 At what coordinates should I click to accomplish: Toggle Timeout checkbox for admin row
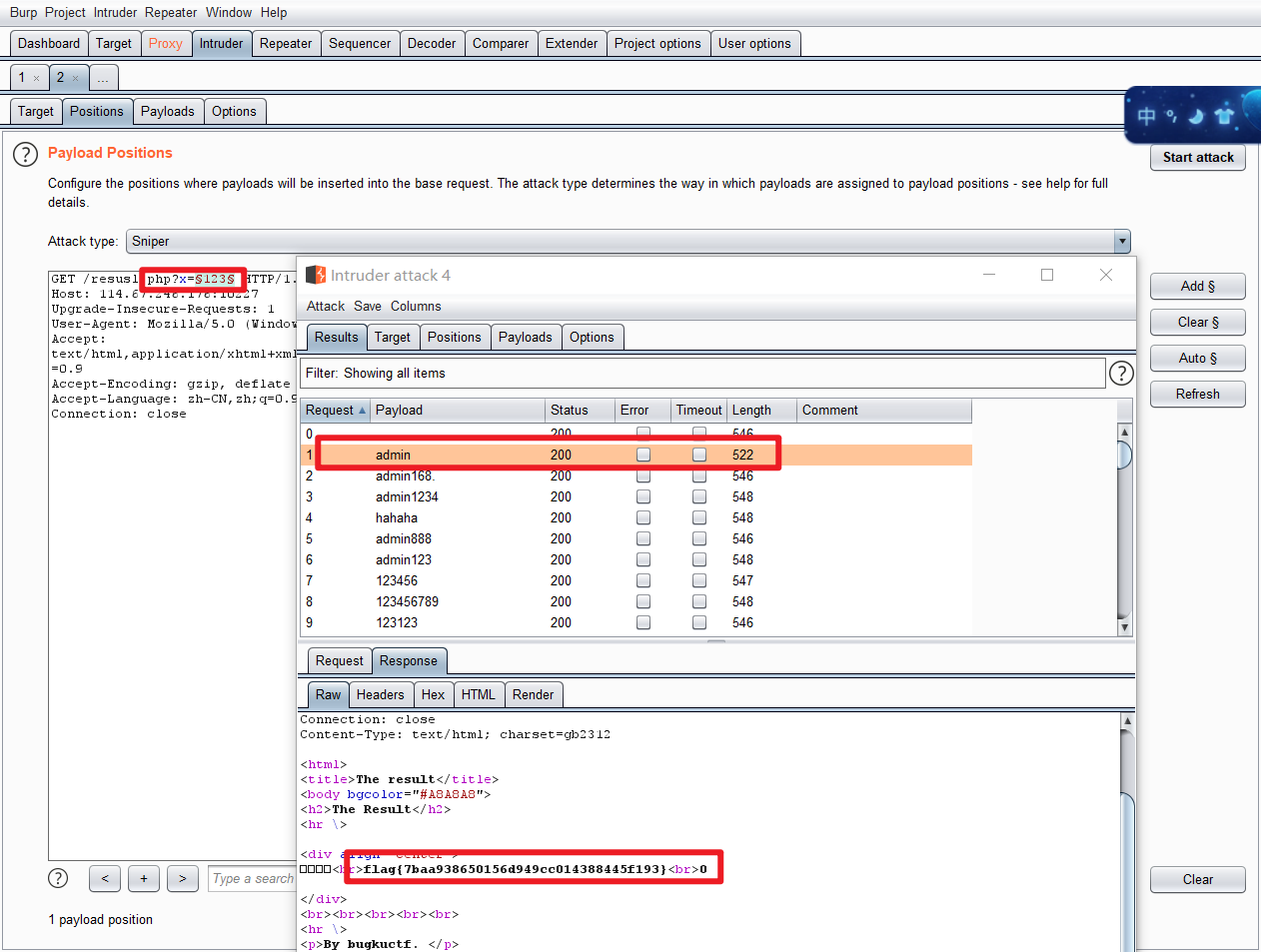[x=699, y=455]
